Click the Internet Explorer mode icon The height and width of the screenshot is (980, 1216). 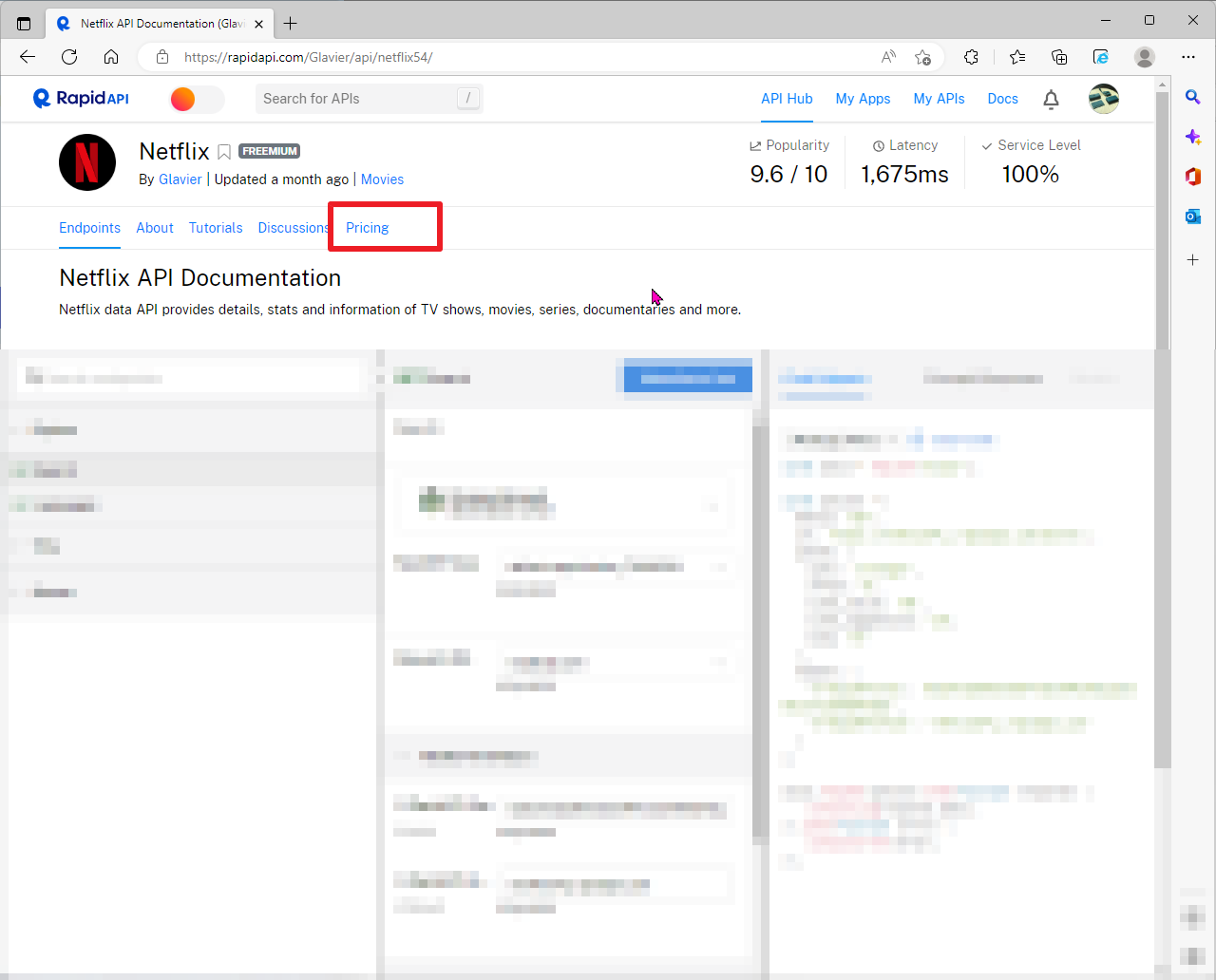[1101, 57]
